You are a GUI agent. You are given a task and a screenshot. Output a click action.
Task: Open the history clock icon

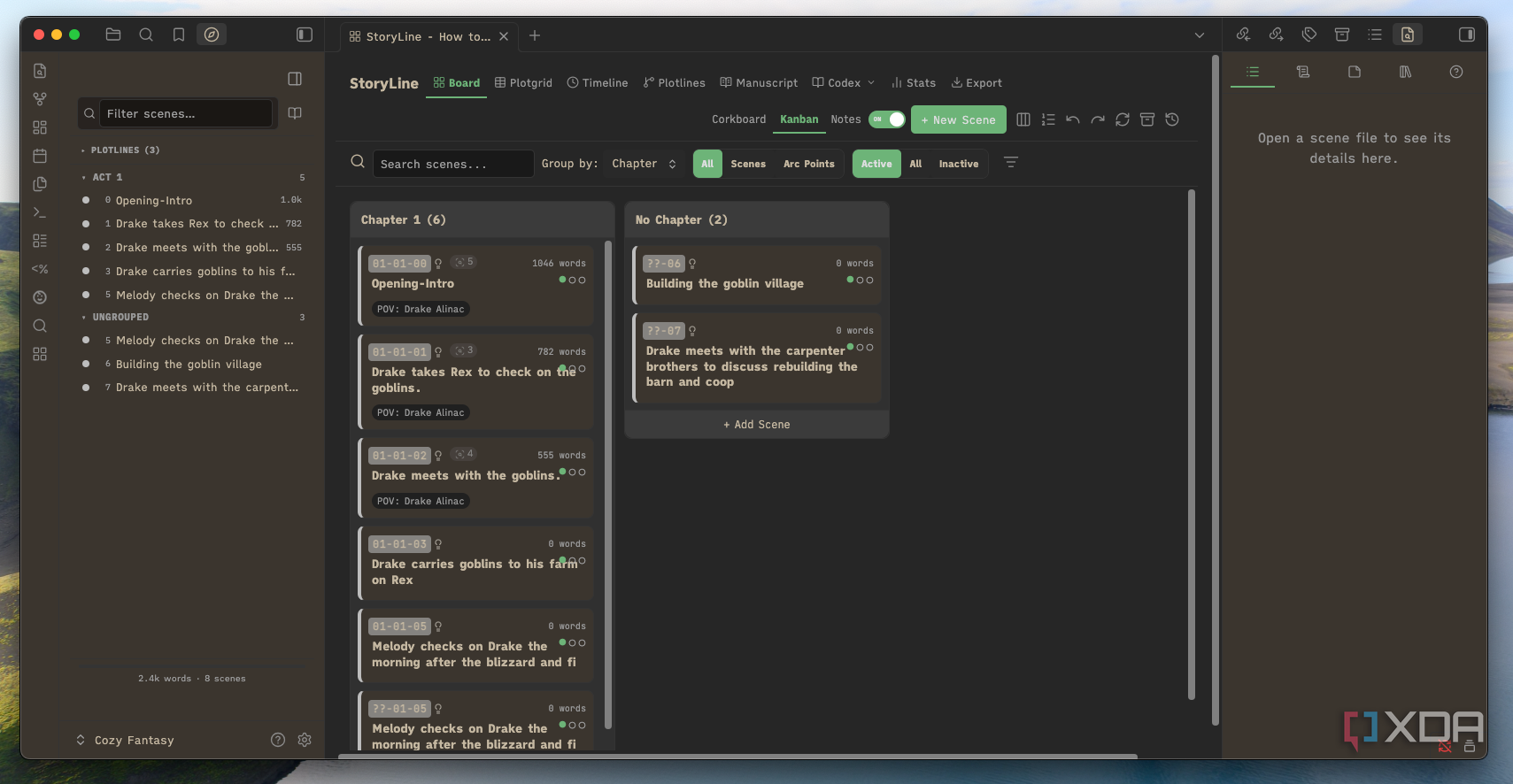coord(1172,119)
